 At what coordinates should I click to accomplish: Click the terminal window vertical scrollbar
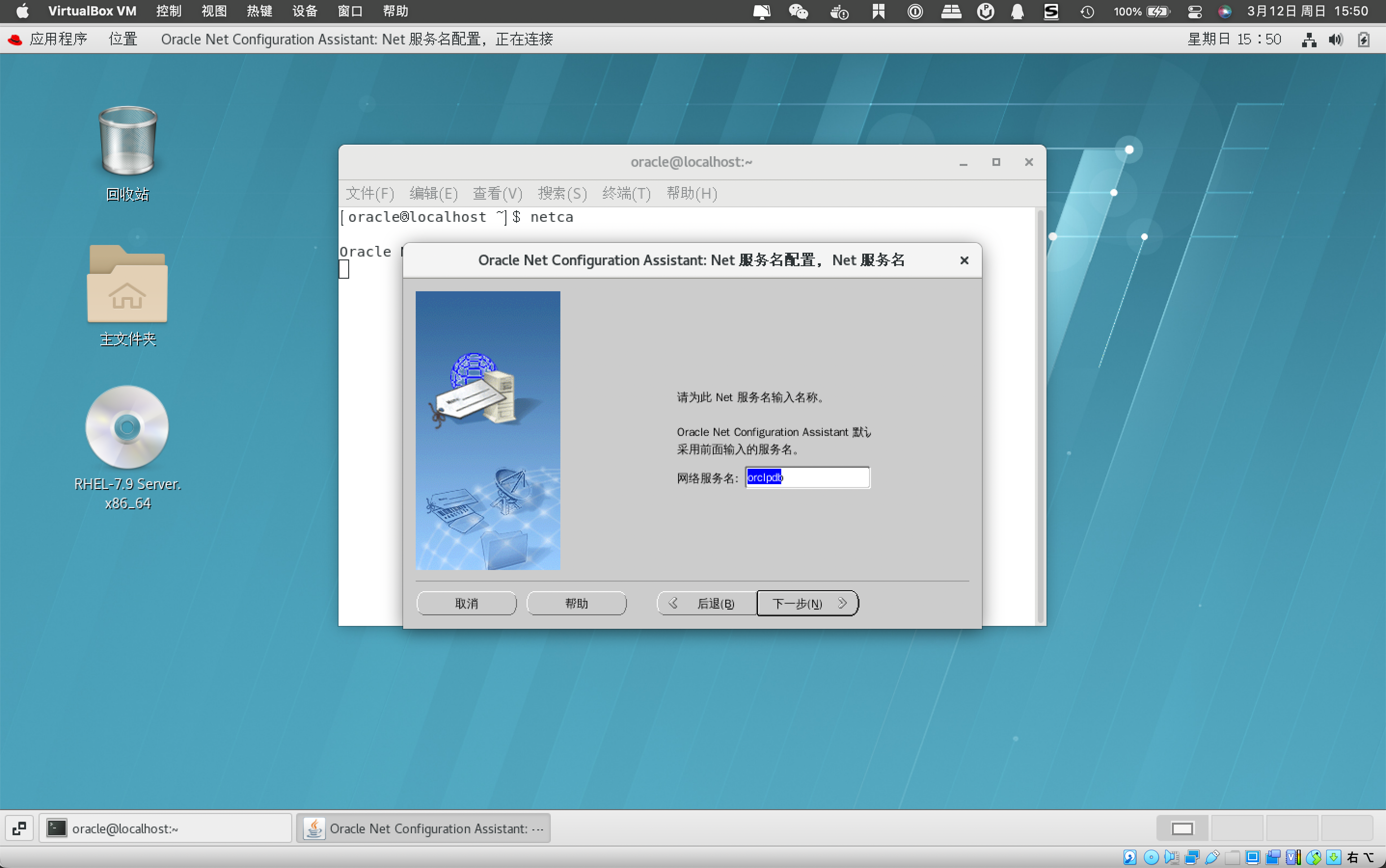(1040, 416)
